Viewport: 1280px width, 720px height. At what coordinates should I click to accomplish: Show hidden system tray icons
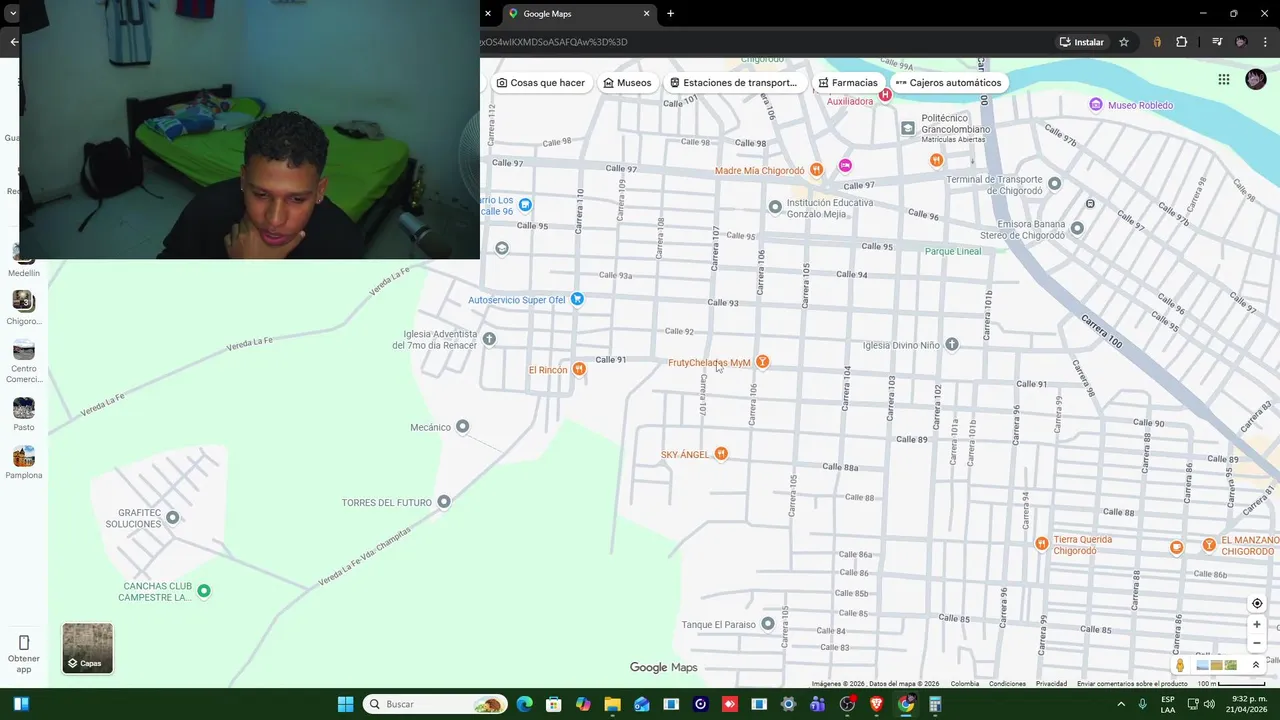[x=1121, y=704]
